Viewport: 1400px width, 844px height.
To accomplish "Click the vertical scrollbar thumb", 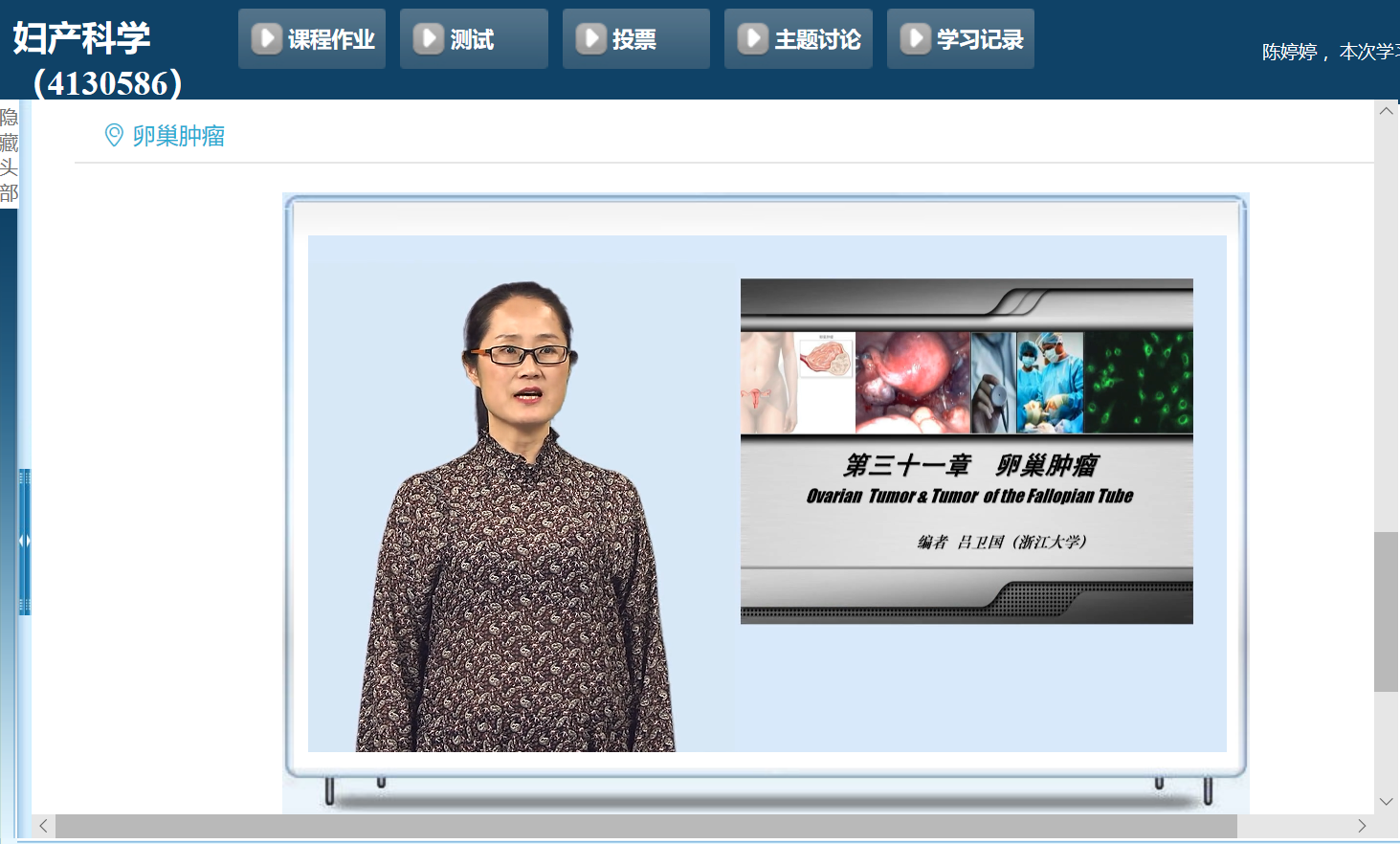I will point(1386,611).
